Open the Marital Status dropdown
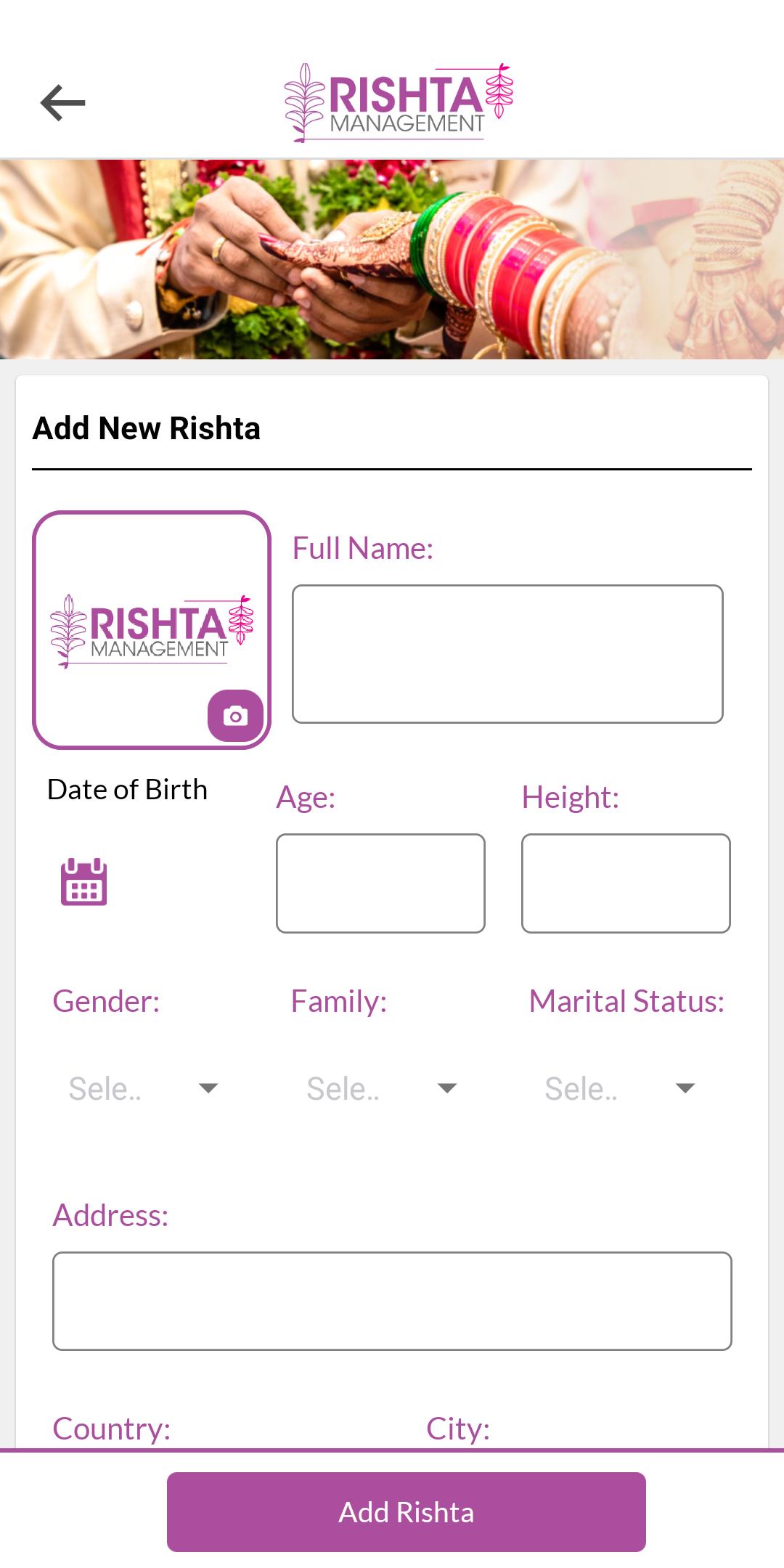This screenshot has width=784, height=1568. (620, 1088)
